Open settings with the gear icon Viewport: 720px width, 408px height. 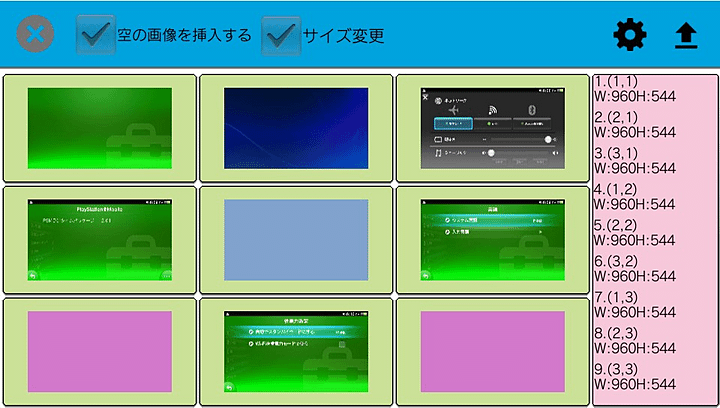tap(630, 36)
